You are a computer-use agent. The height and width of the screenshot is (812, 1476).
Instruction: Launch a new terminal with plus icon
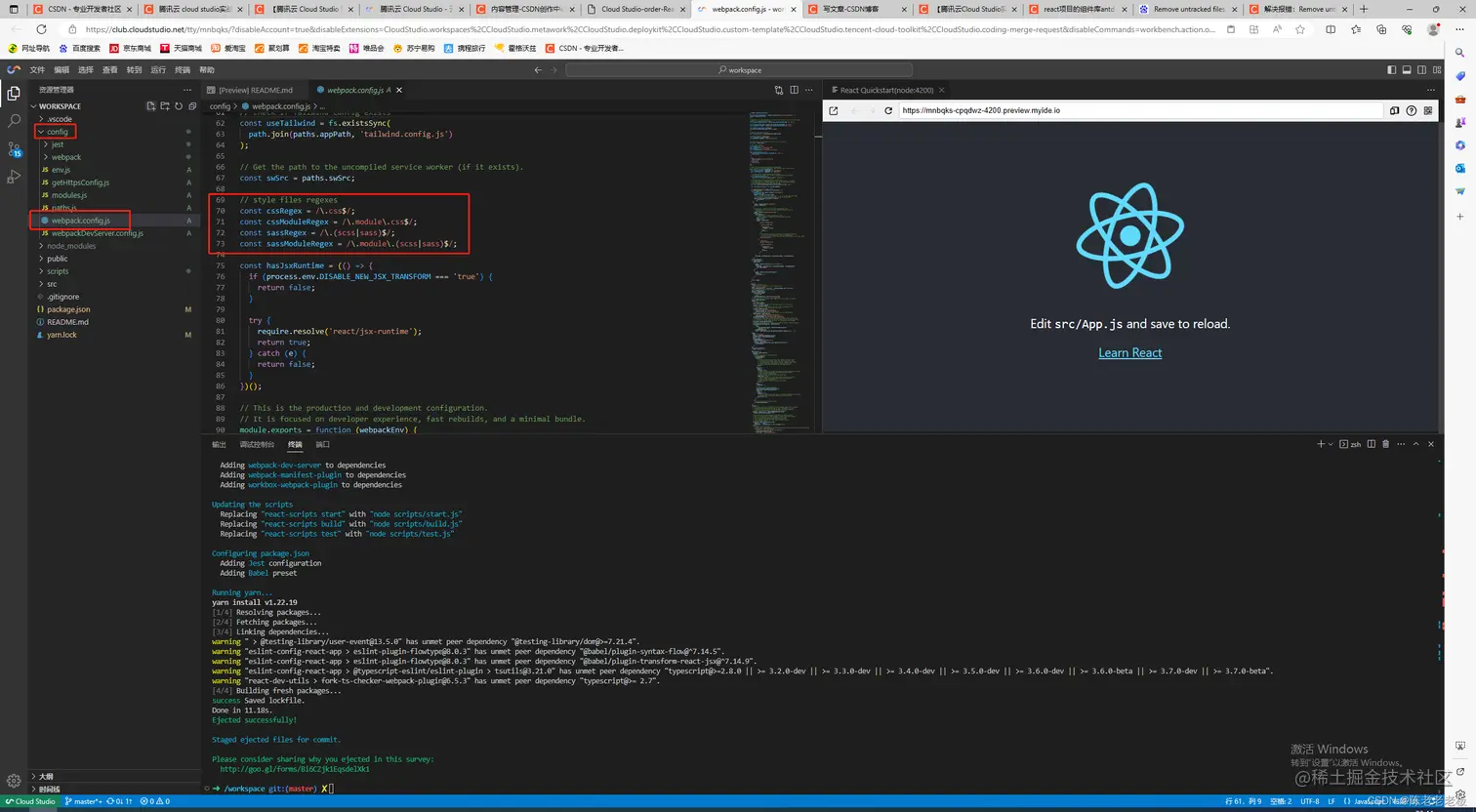coord(1321,444)
